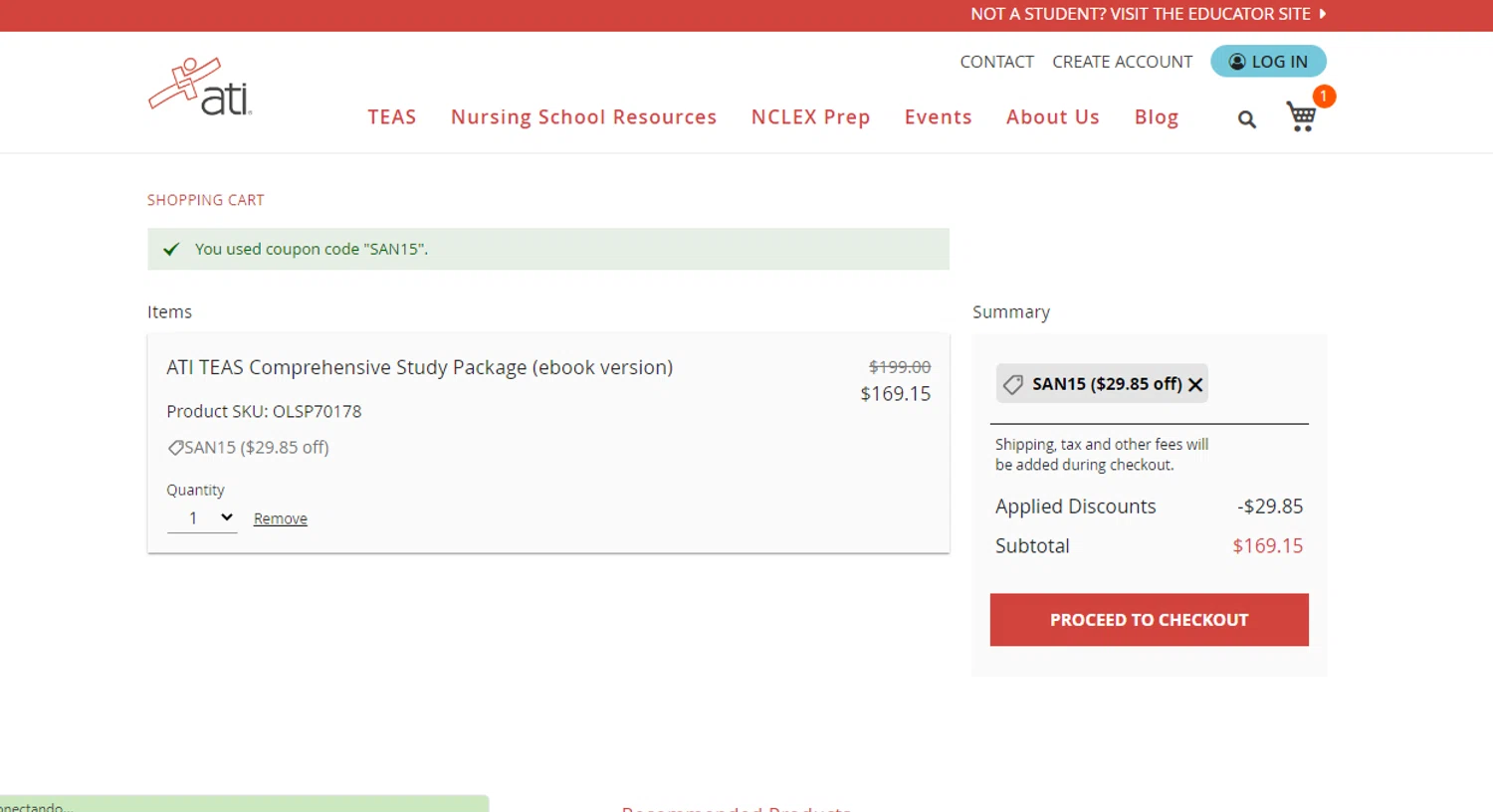1493x812 pixels.
Task: Click the cart badge showing 1
Action: pyautogui.click(x=1324, y=96)
